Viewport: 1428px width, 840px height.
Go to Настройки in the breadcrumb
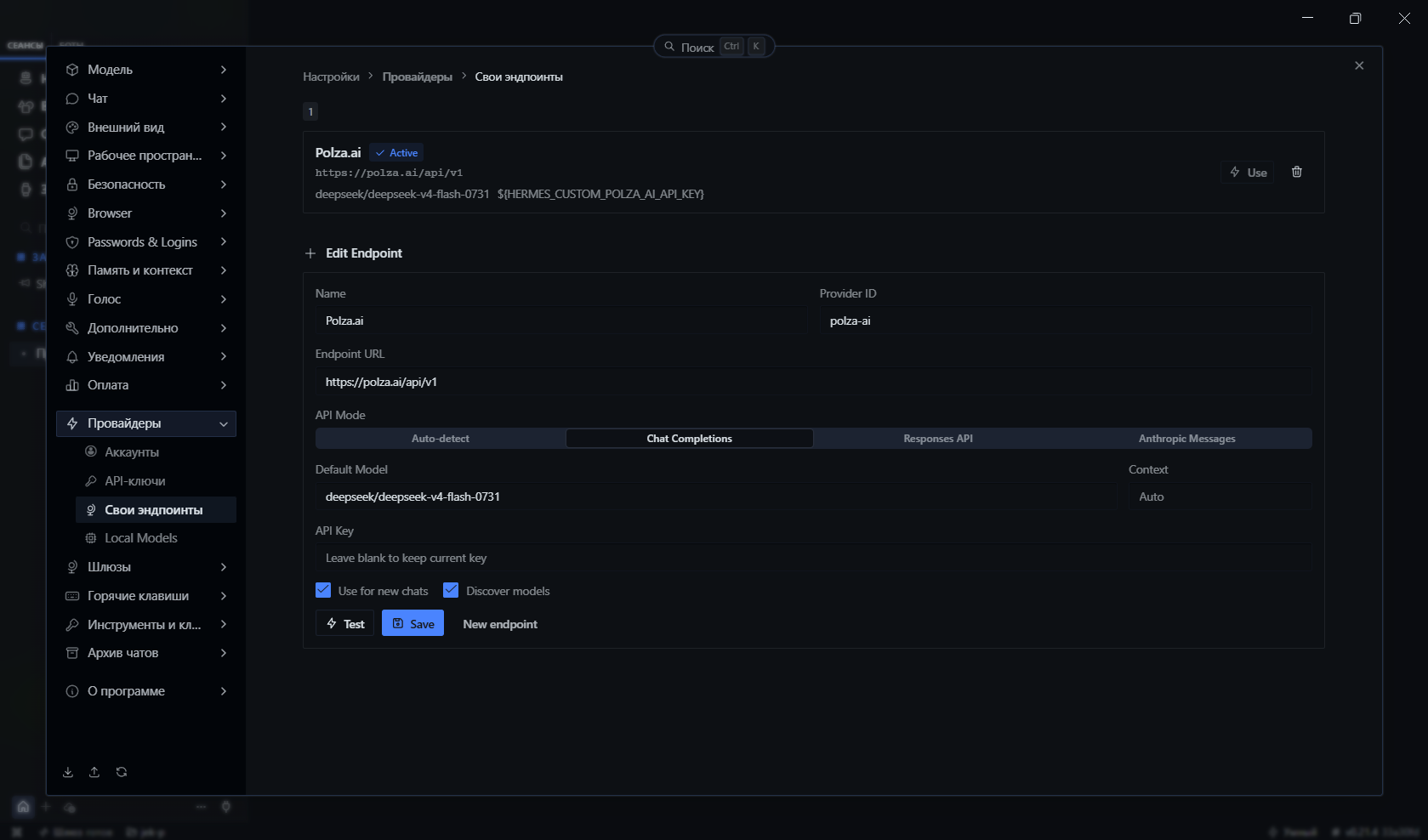click(x=331, y=77)
